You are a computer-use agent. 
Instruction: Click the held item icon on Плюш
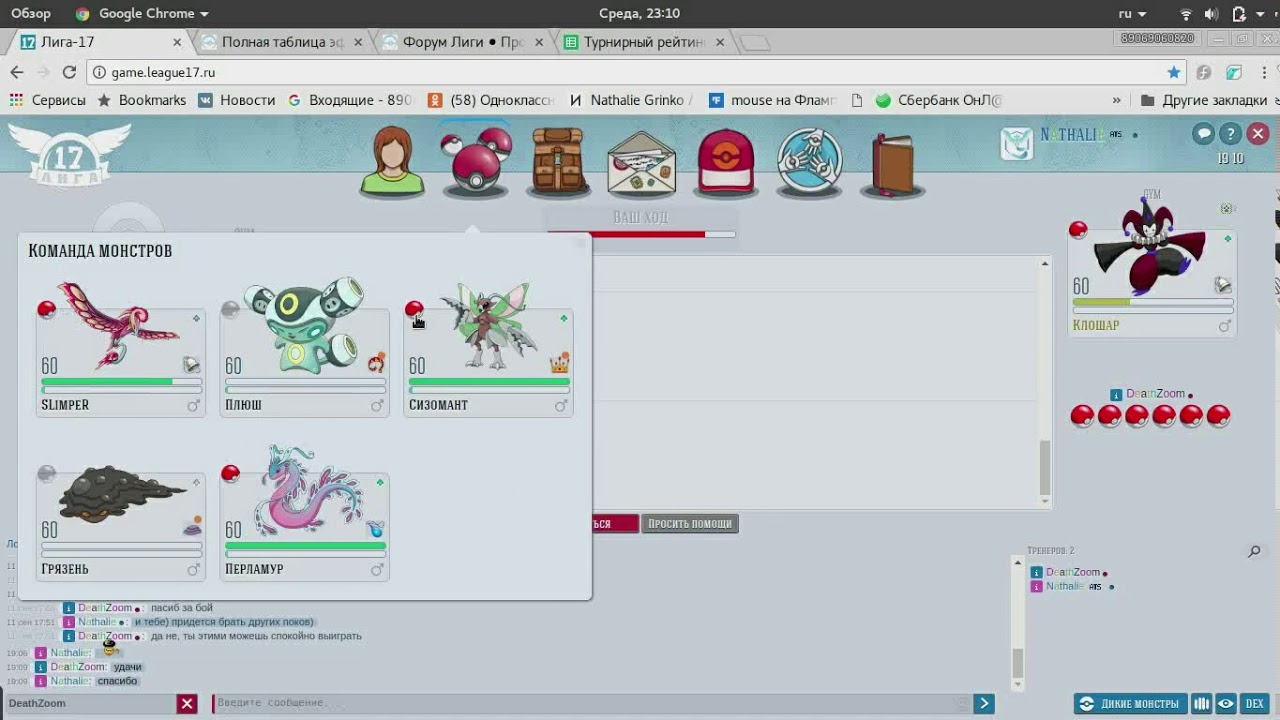376,363
